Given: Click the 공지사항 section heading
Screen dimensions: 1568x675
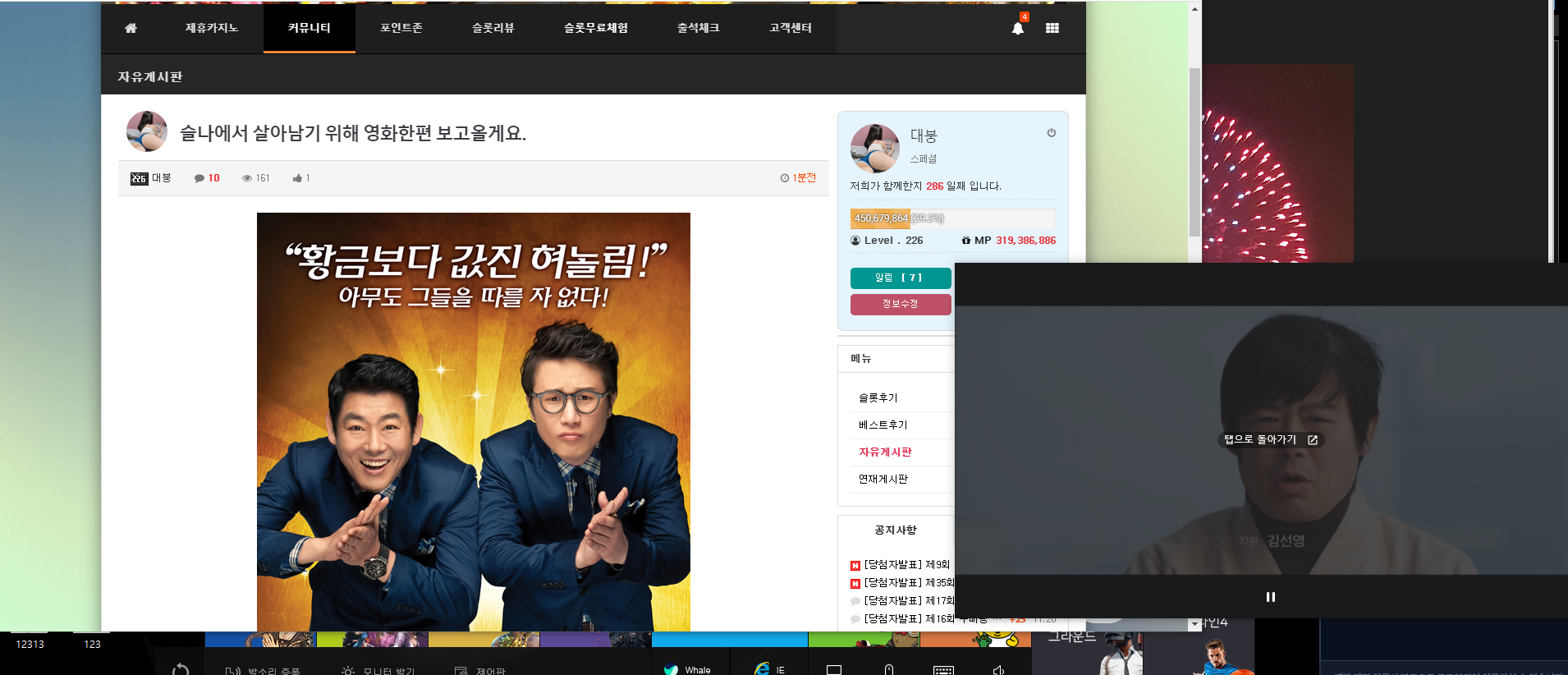Looking at the screenshot, I should 896,530.
